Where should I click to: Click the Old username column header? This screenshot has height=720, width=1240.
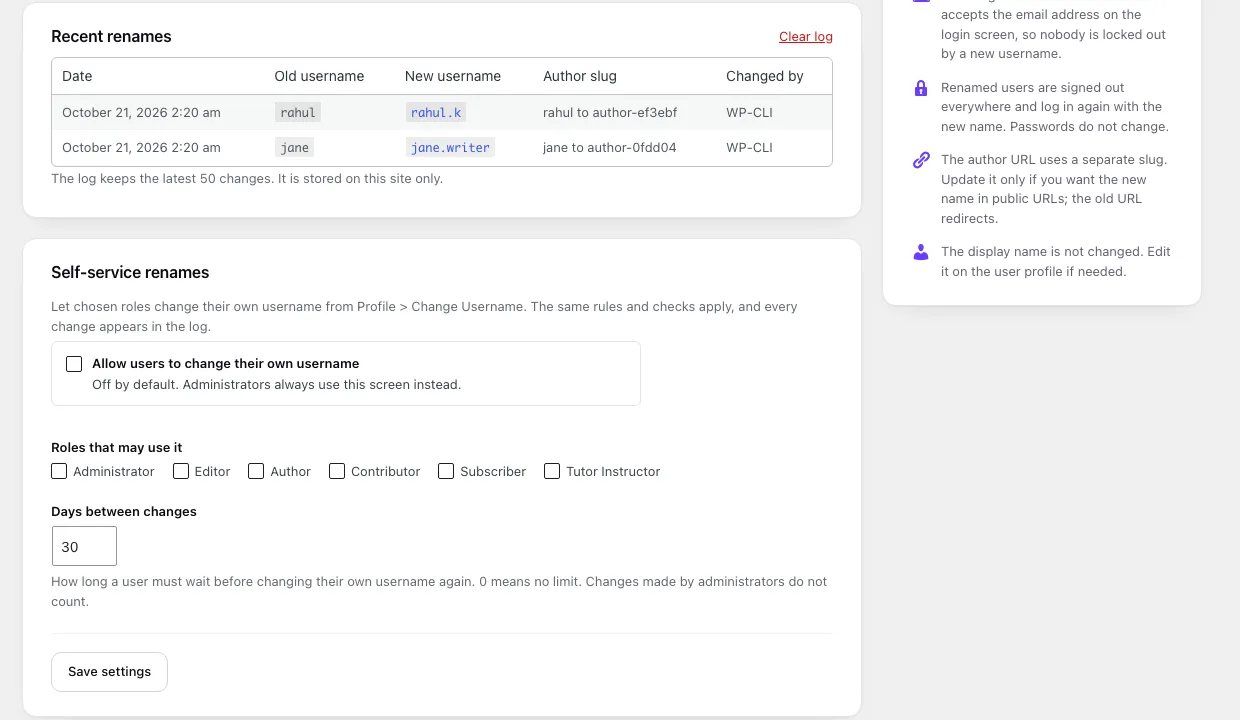(x=319, y=76)
